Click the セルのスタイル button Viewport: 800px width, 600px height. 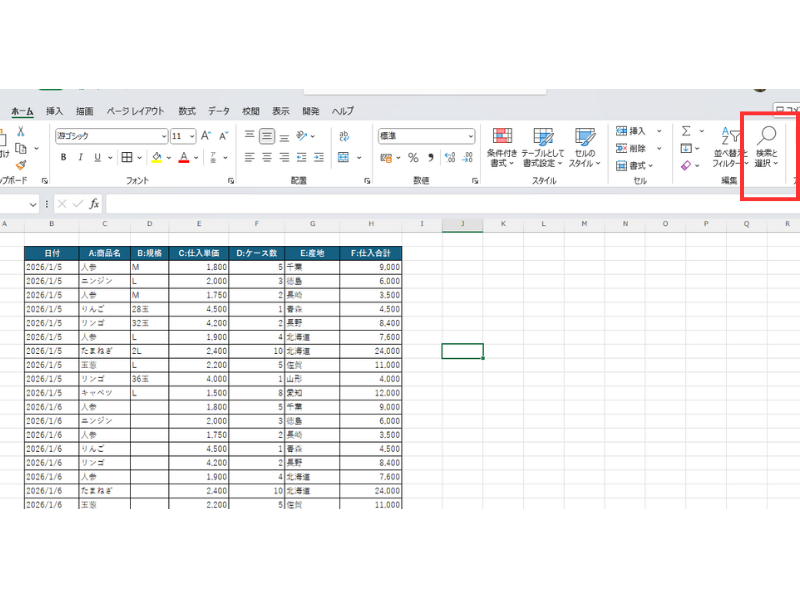click(x=583, y=146)
